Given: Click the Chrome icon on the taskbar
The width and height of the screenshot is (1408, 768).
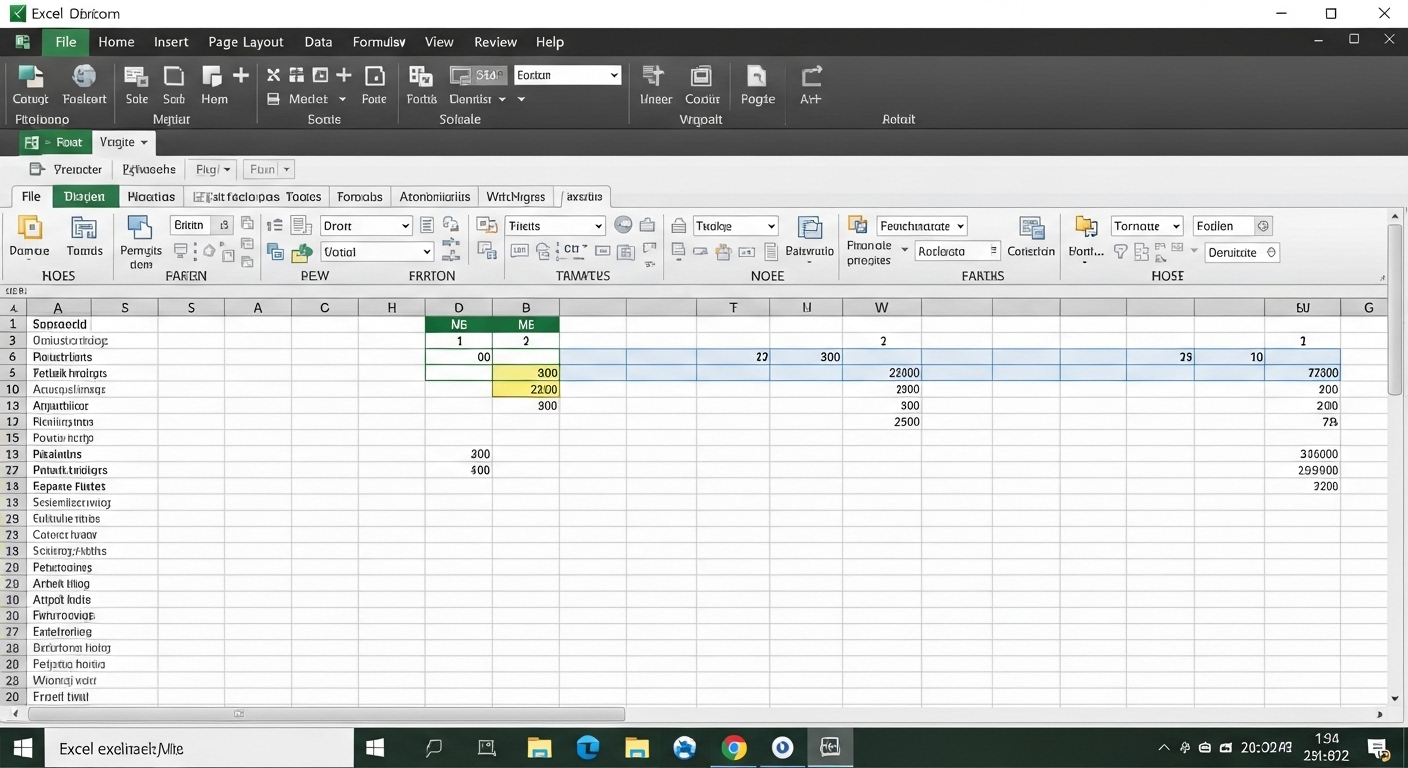Looking at the screenshot, I should click(733, 747).
